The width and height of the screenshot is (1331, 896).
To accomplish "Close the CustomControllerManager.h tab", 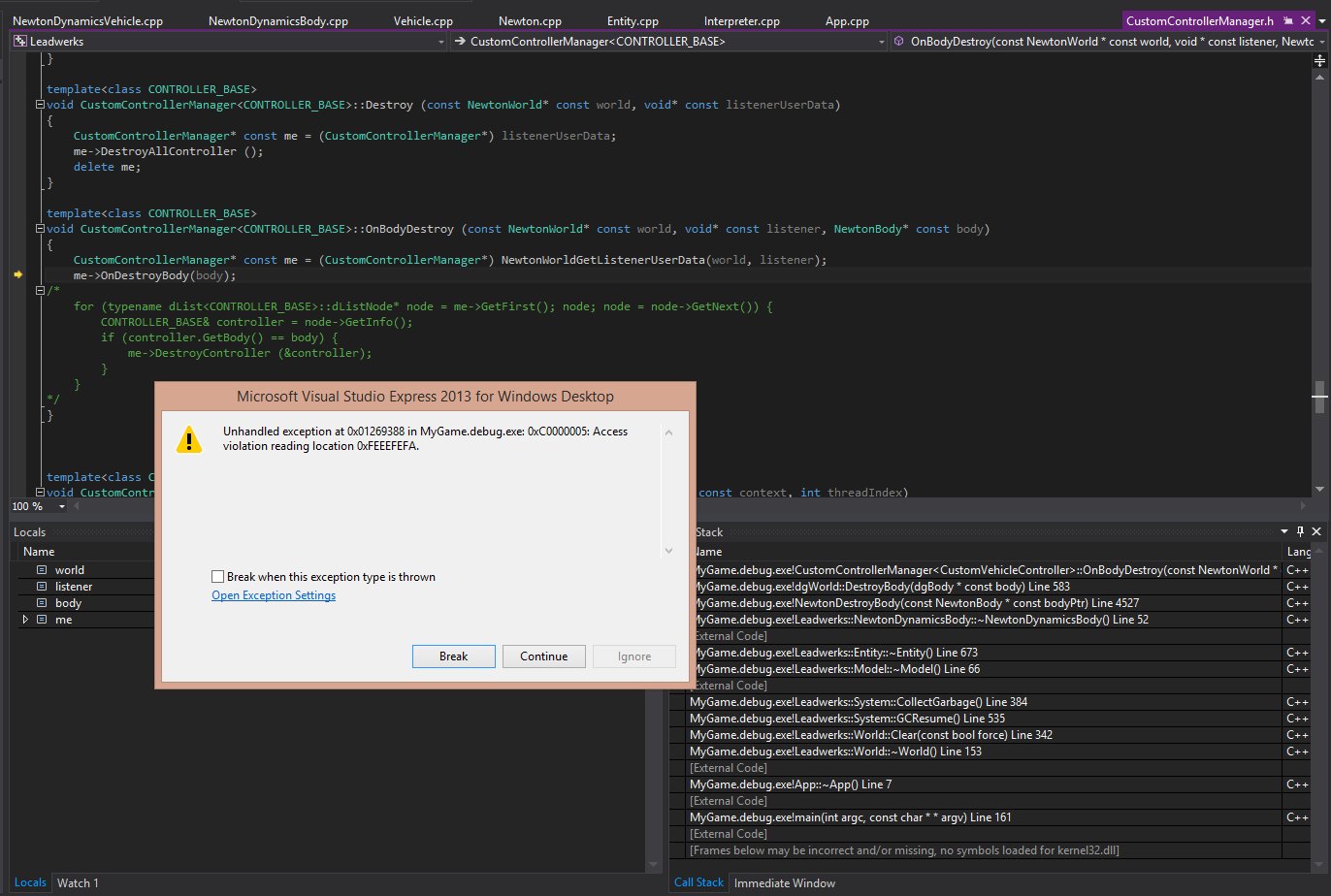I will [x=1305, y=20].
